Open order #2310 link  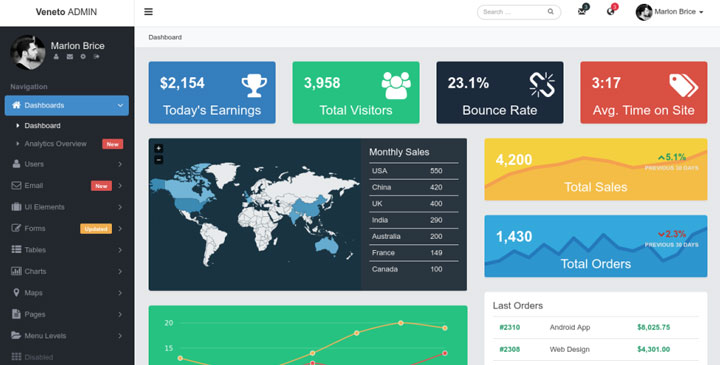point(510,327)
